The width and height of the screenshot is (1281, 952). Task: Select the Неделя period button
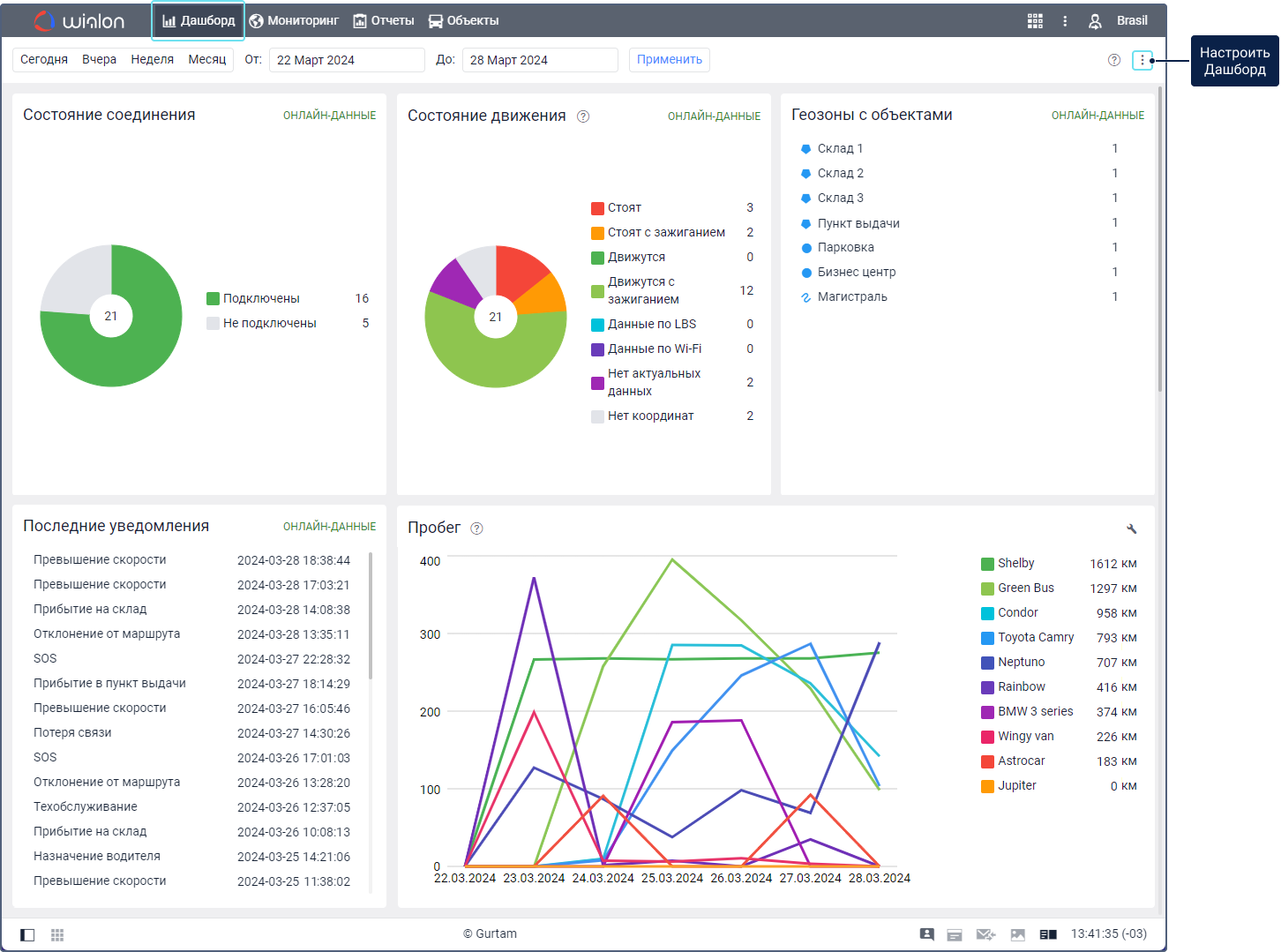point(152,59)
